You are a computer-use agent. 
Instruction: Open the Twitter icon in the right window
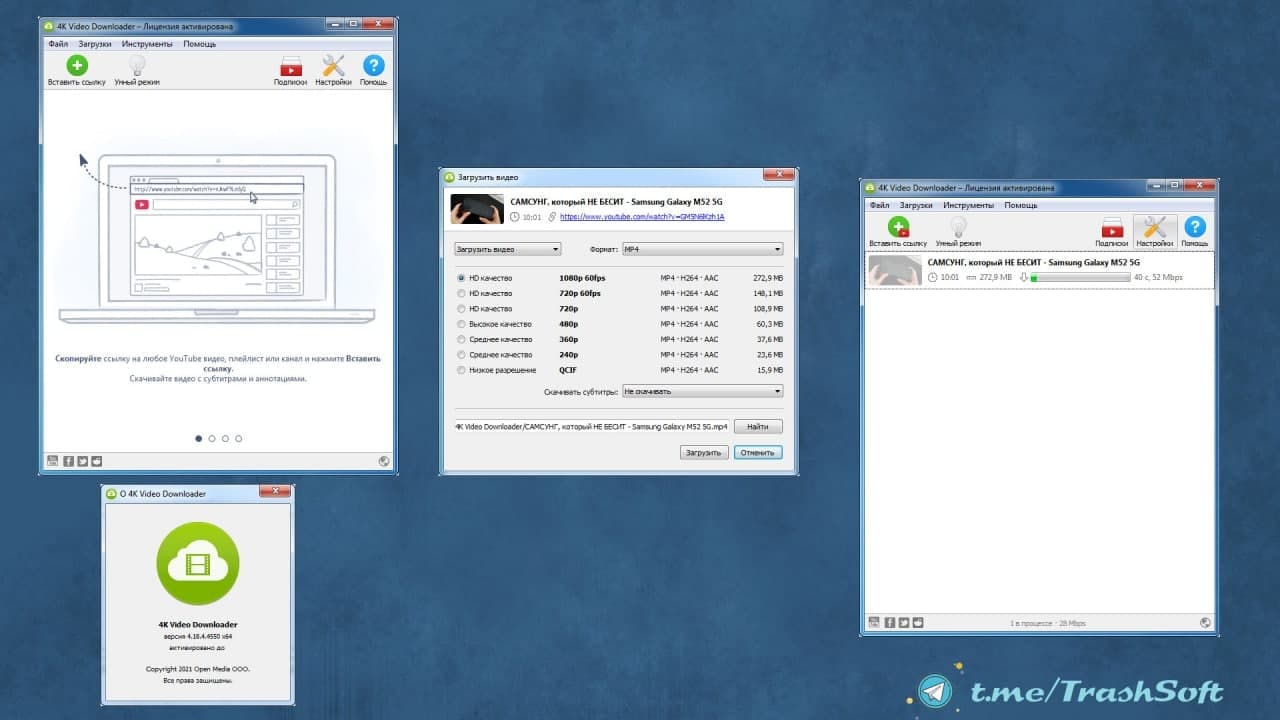(x=904, y=622)
